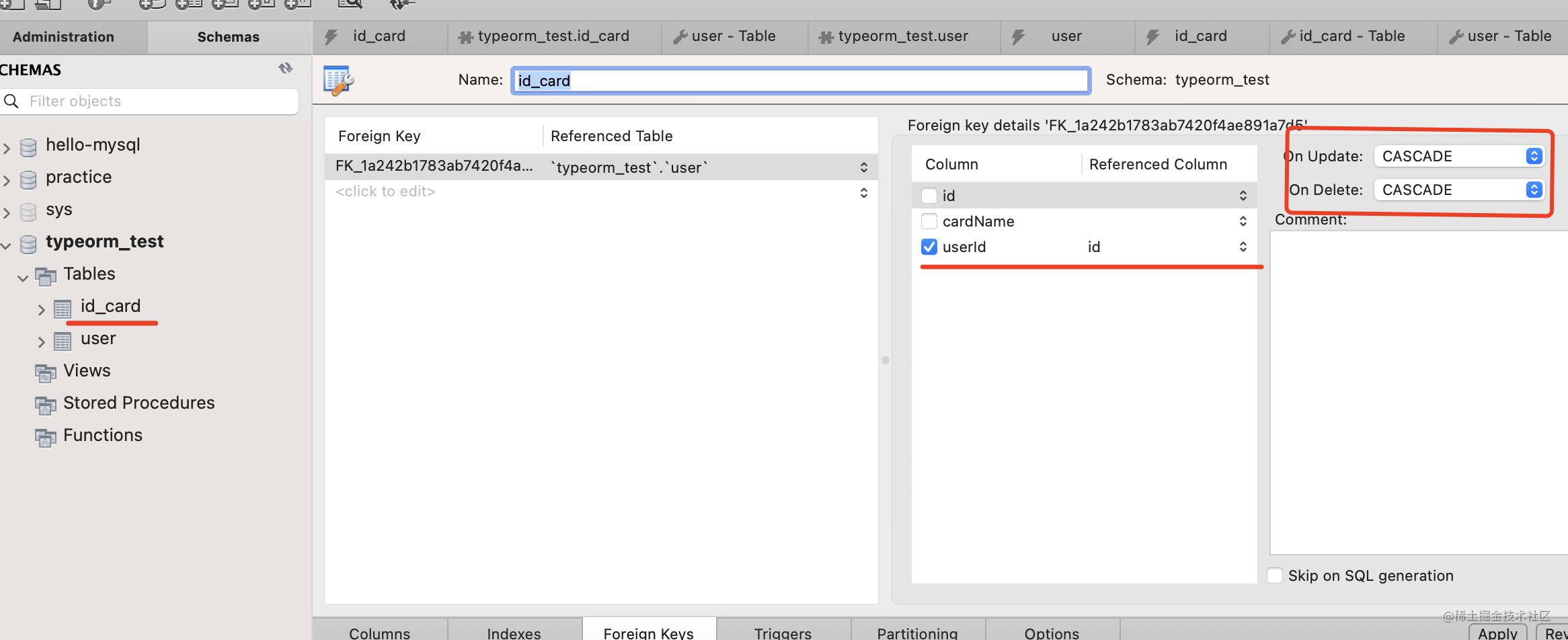Expand the practice schema

pos(7,180)
